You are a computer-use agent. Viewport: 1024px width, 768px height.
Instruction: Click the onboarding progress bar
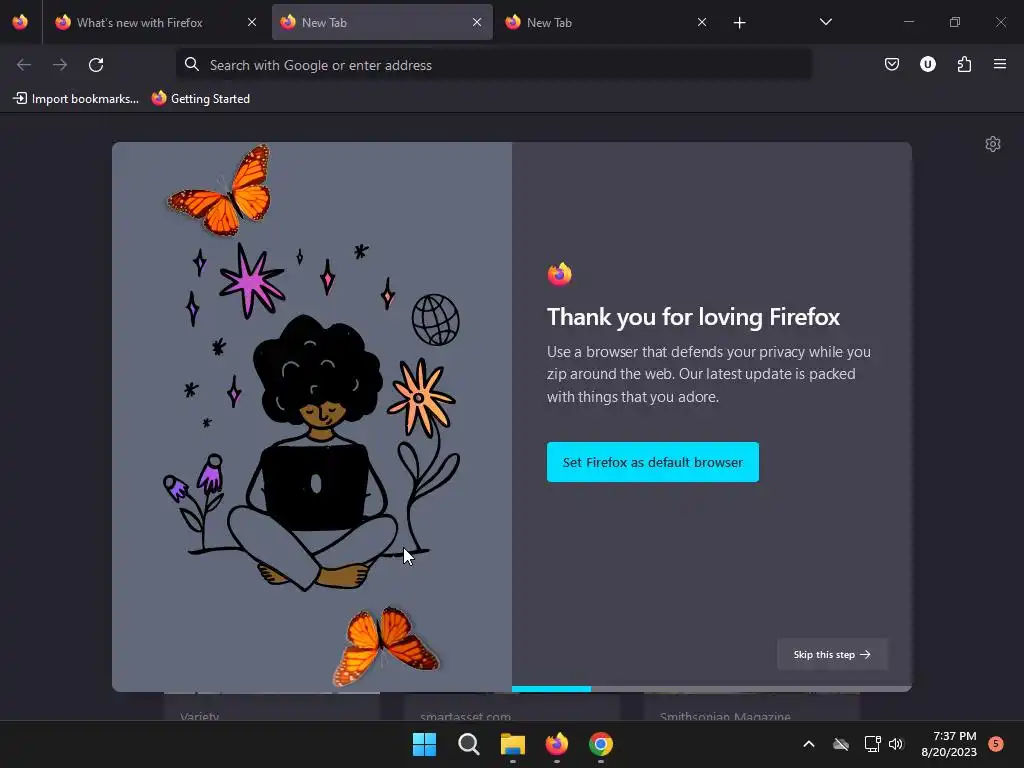click(711, 689)
